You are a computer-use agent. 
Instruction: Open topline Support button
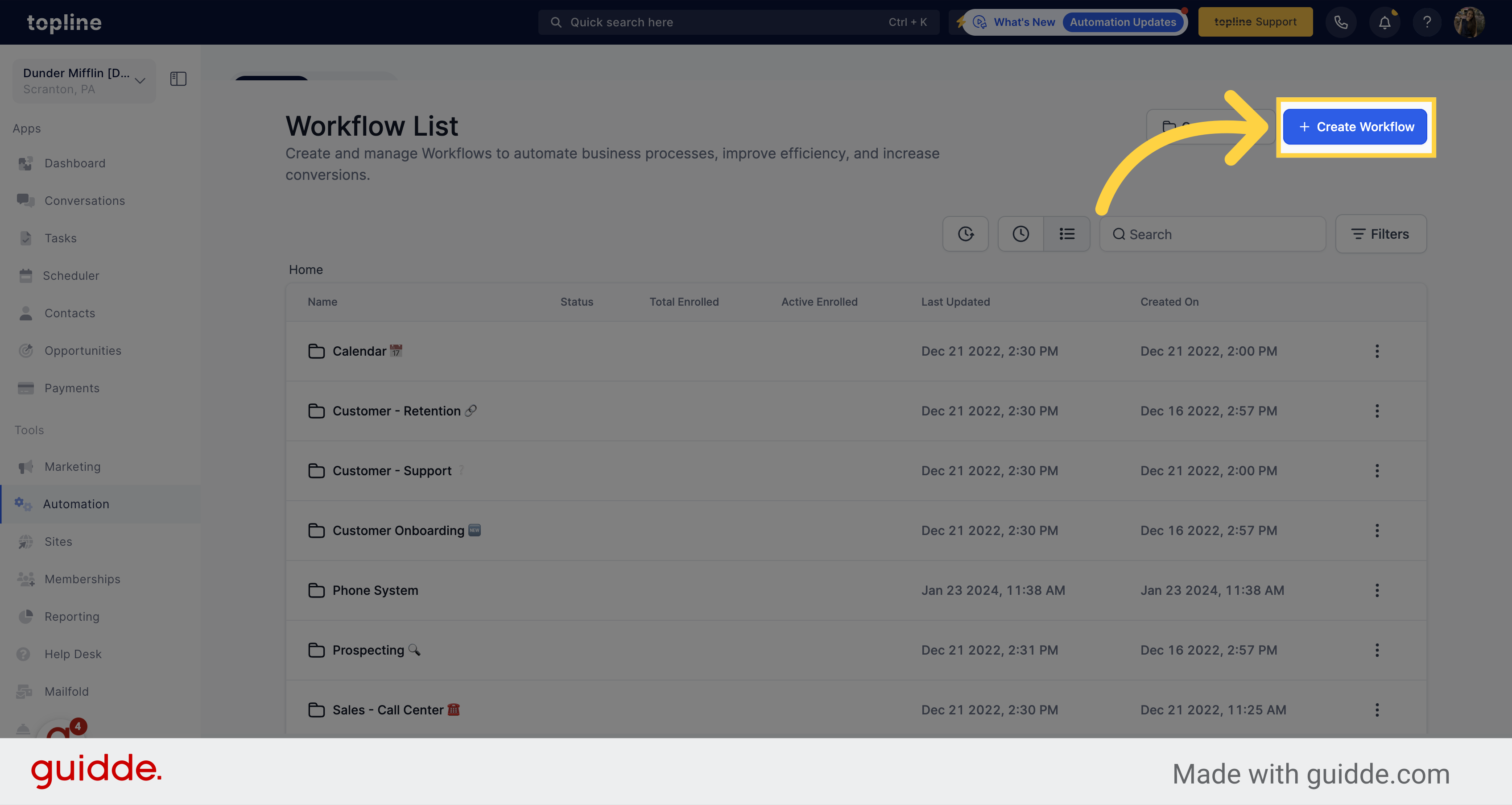1255,21
